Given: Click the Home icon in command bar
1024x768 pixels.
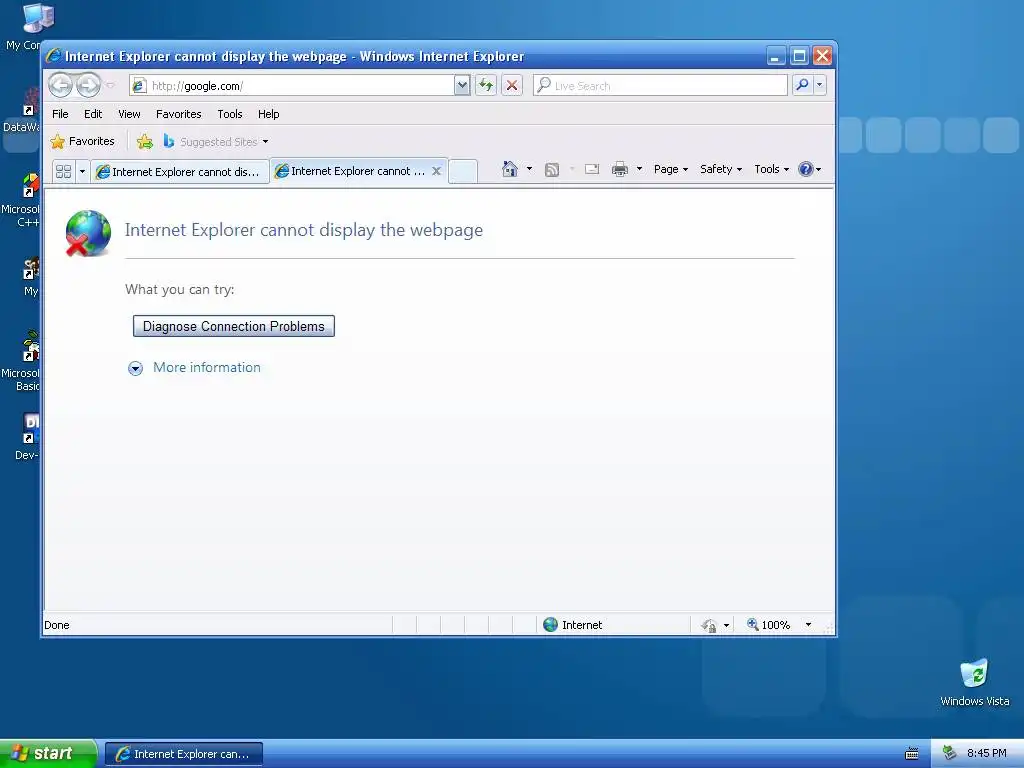Looking at the screenshot, I should coord(509,169).
